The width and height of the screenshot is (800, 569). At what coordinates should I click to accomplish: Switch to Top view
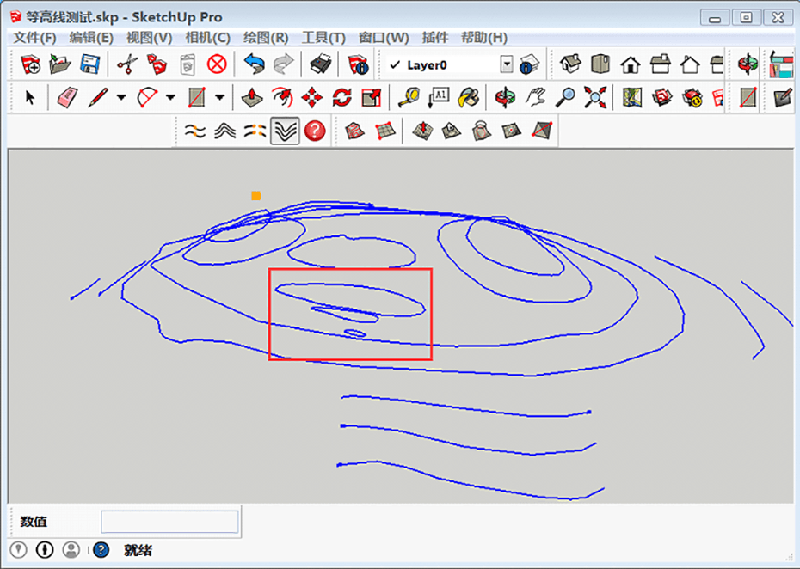coord(601,65)
